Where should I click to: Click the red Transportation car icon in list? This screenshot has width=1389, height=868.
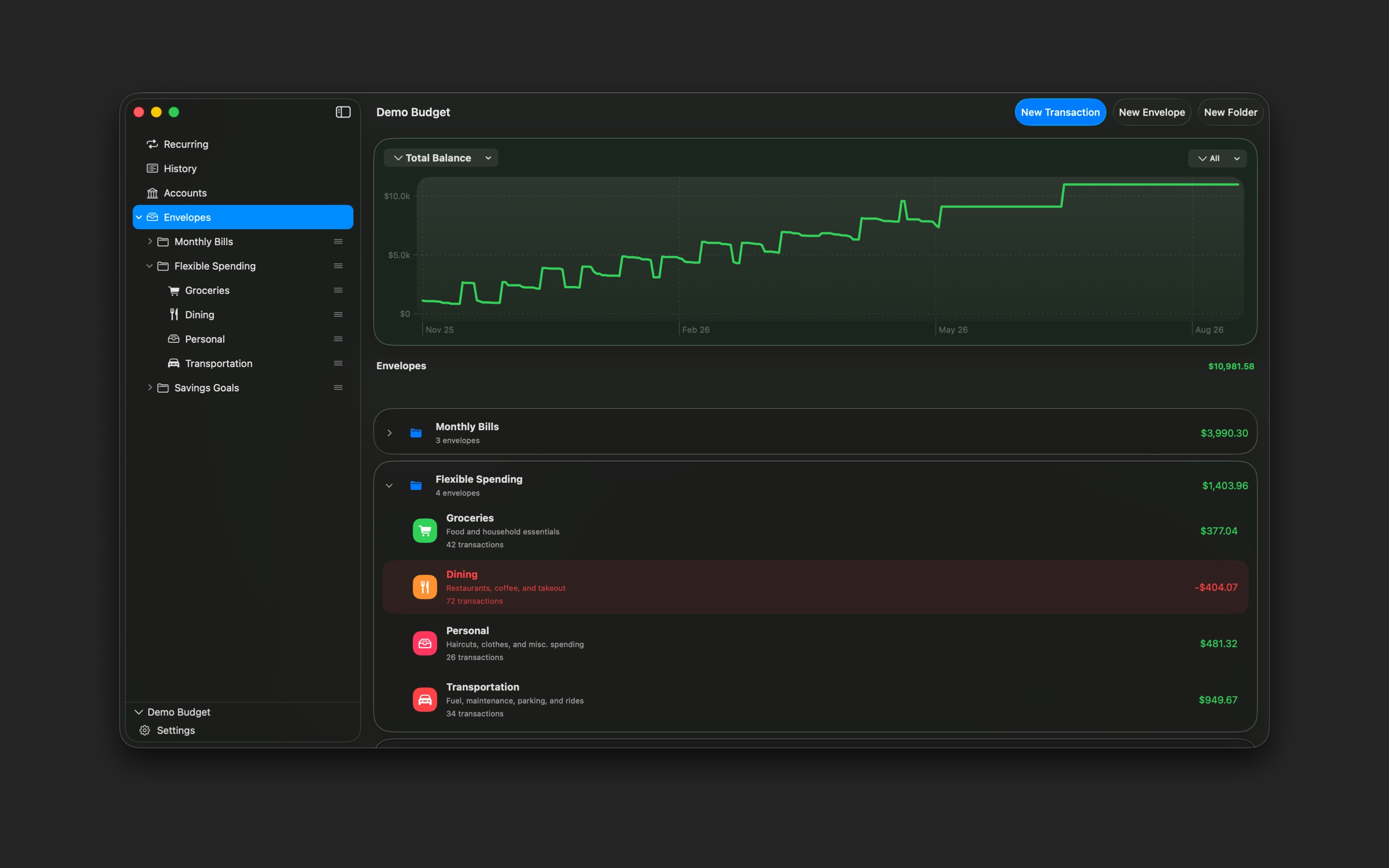pyautogui.click(x=425, y=699)
